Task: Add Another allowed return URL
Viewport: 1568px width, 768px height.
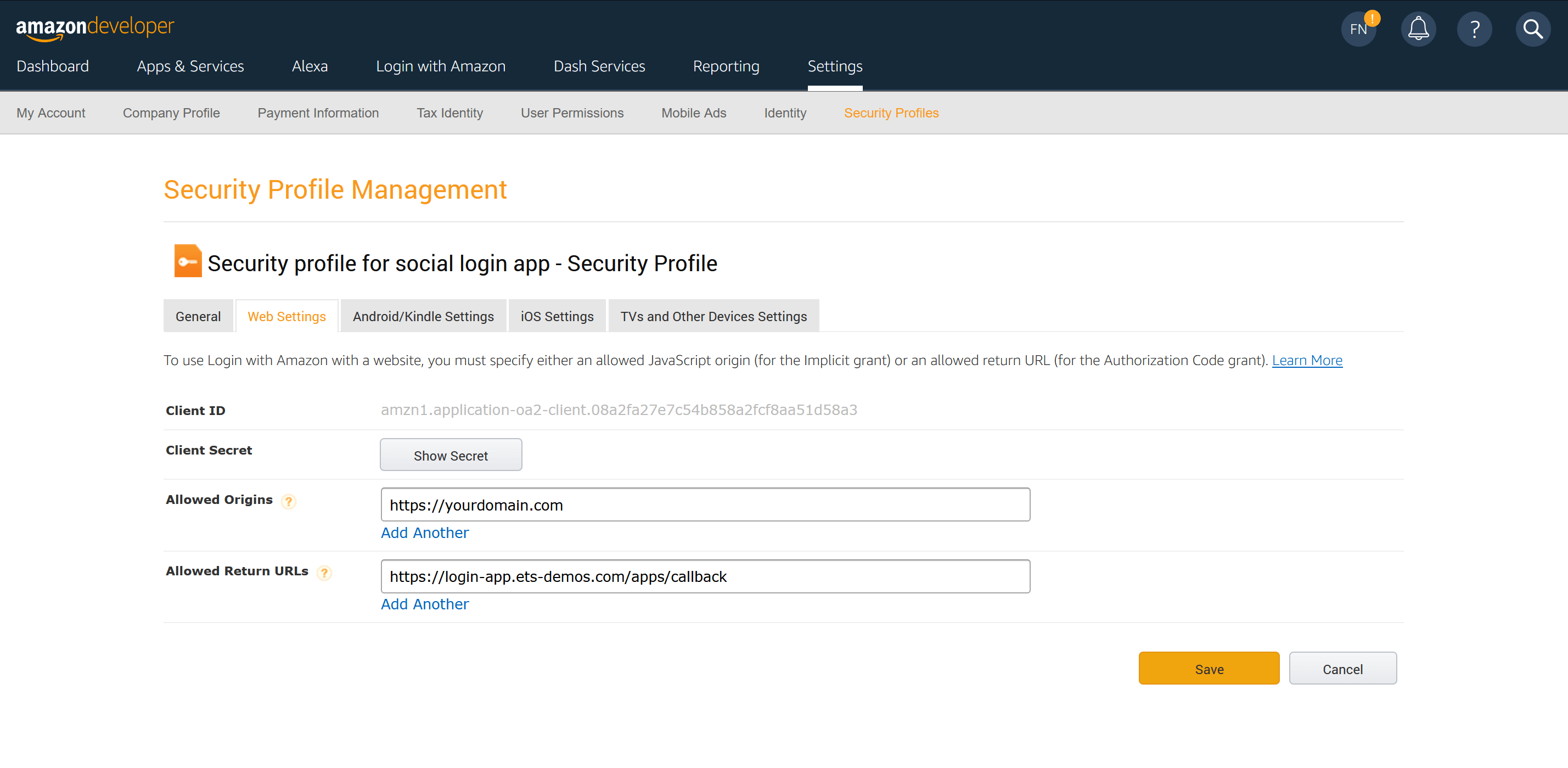Action: click(425, 603)
